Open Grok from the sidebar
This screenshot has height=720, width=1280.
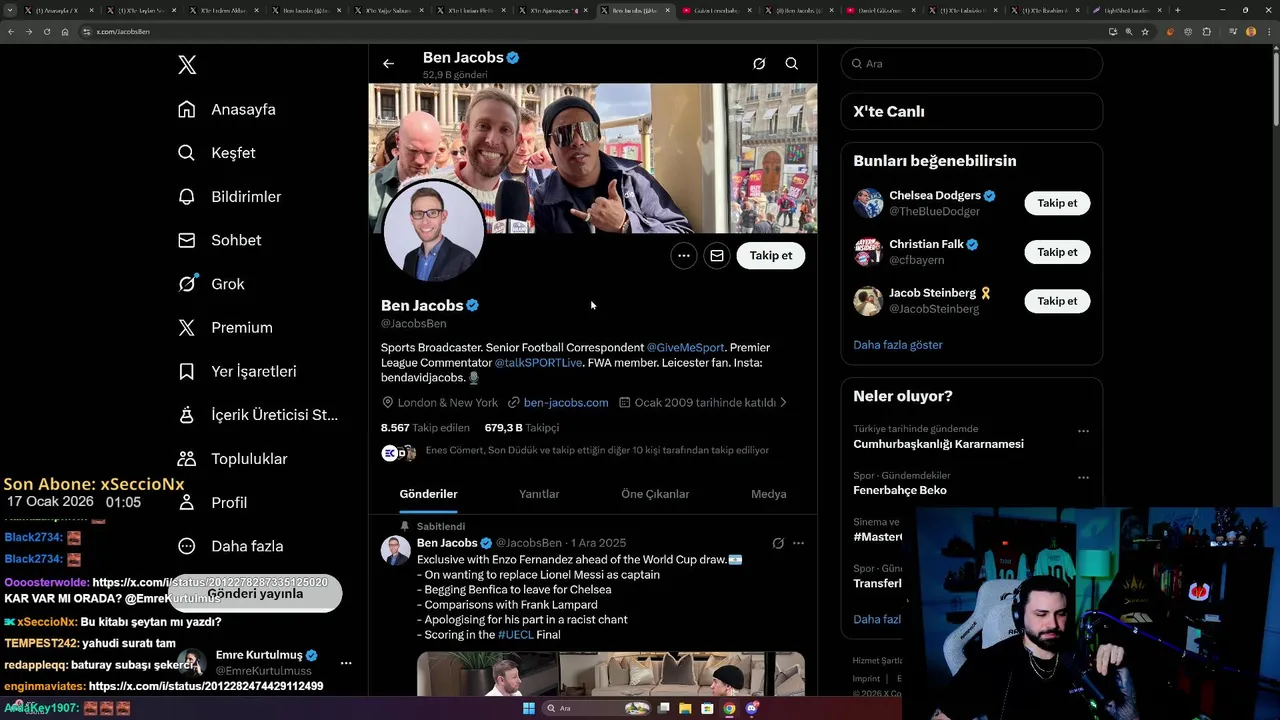[211, 284]
